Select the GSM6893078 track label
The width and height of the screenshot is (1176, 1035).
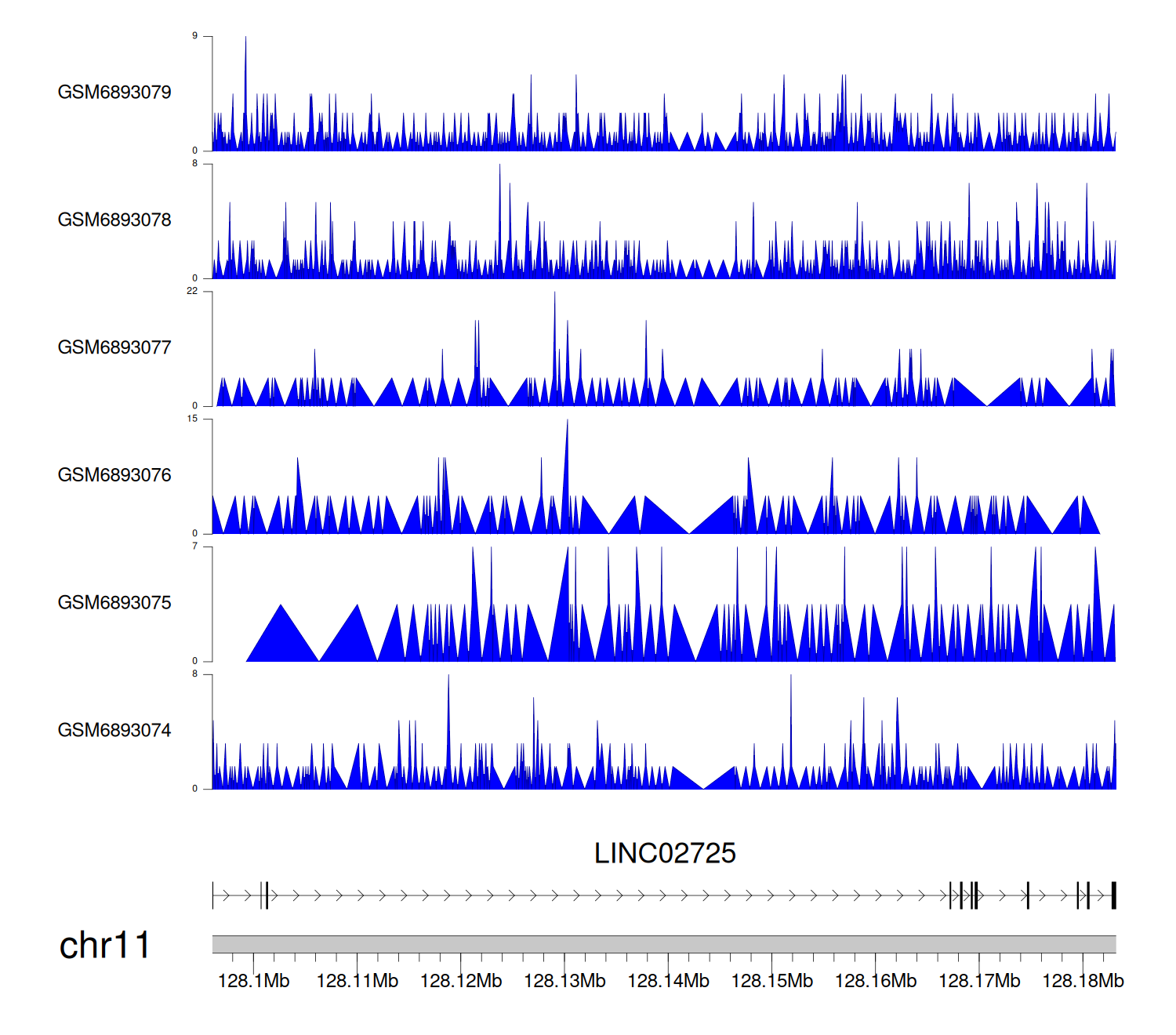click(x=114, y=220)
